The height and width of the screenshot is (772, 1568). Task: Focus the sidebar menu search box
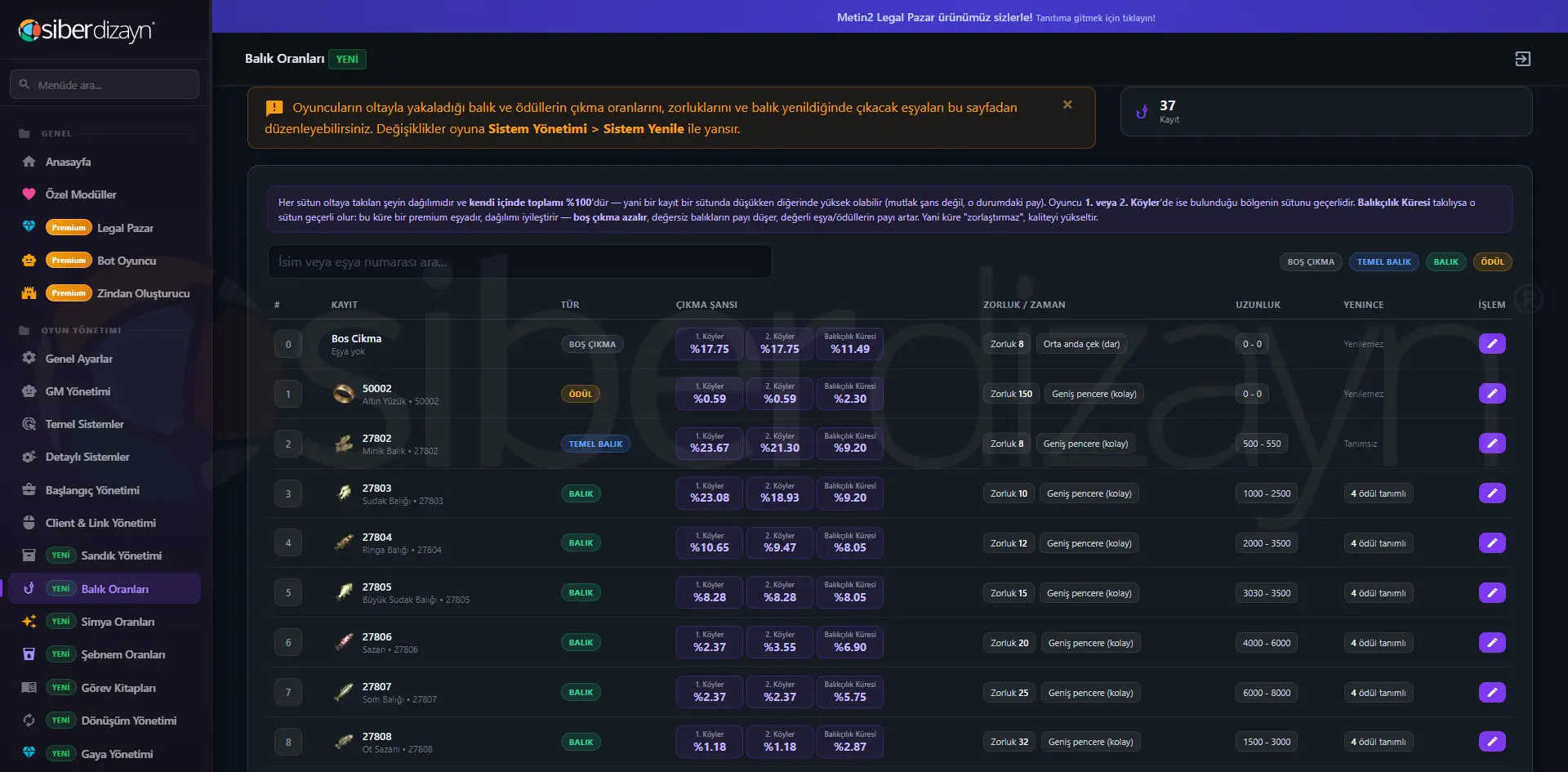(105, 84)
